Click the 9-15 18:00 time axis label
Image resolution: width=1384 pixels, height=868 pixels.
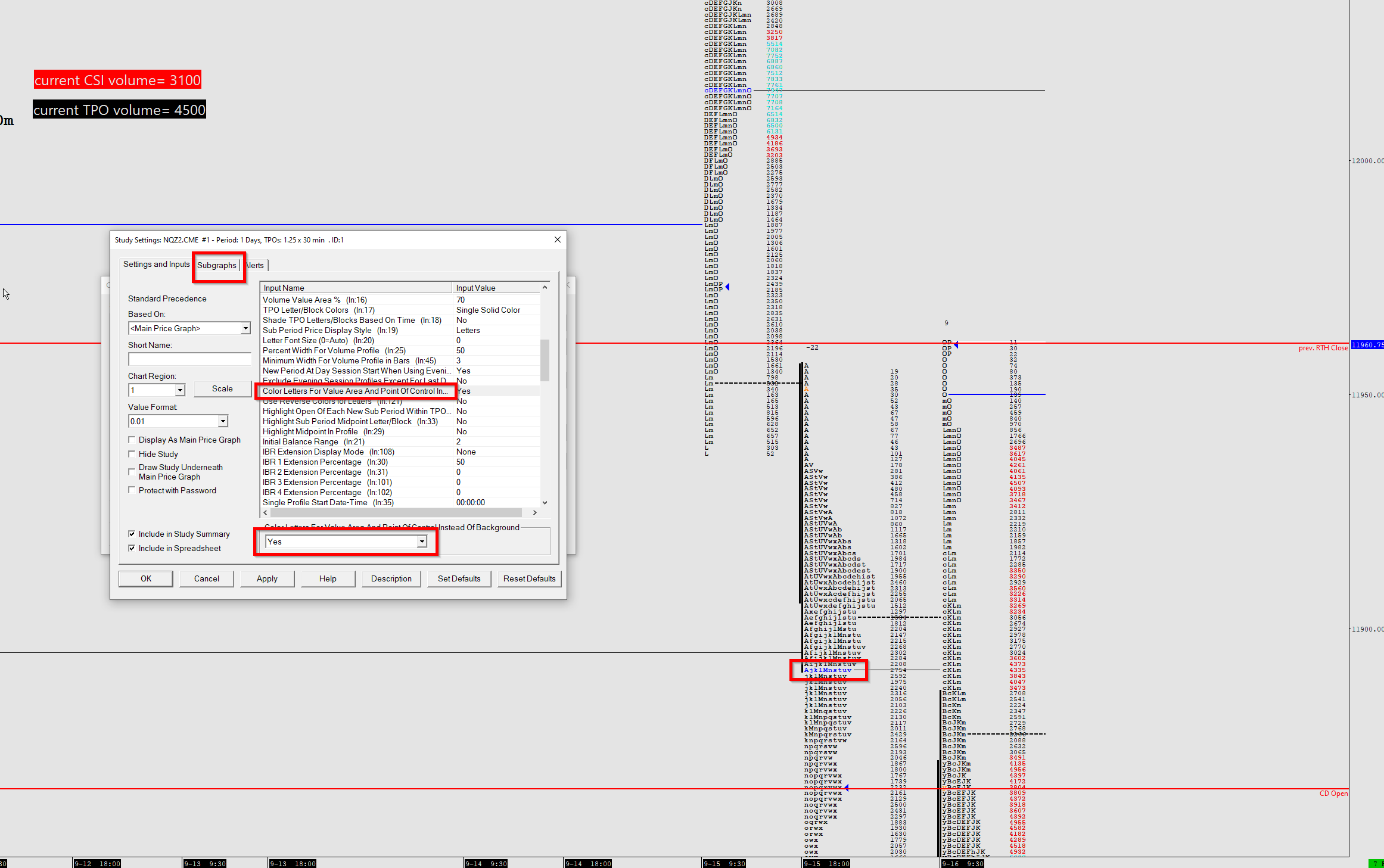[826, 863]
